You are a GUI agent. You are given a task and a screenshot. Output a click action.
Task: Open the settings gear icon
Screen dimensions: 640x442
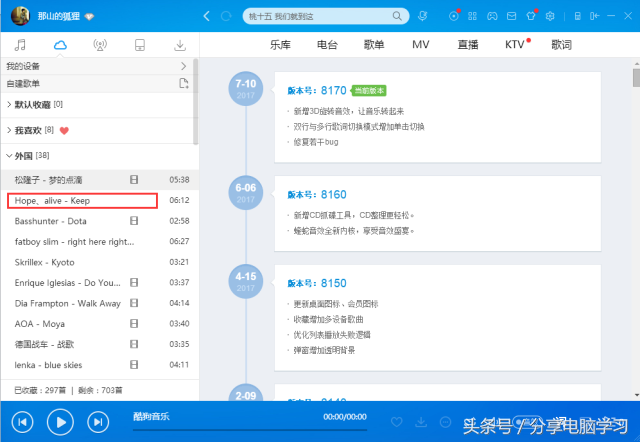point(550,16)
